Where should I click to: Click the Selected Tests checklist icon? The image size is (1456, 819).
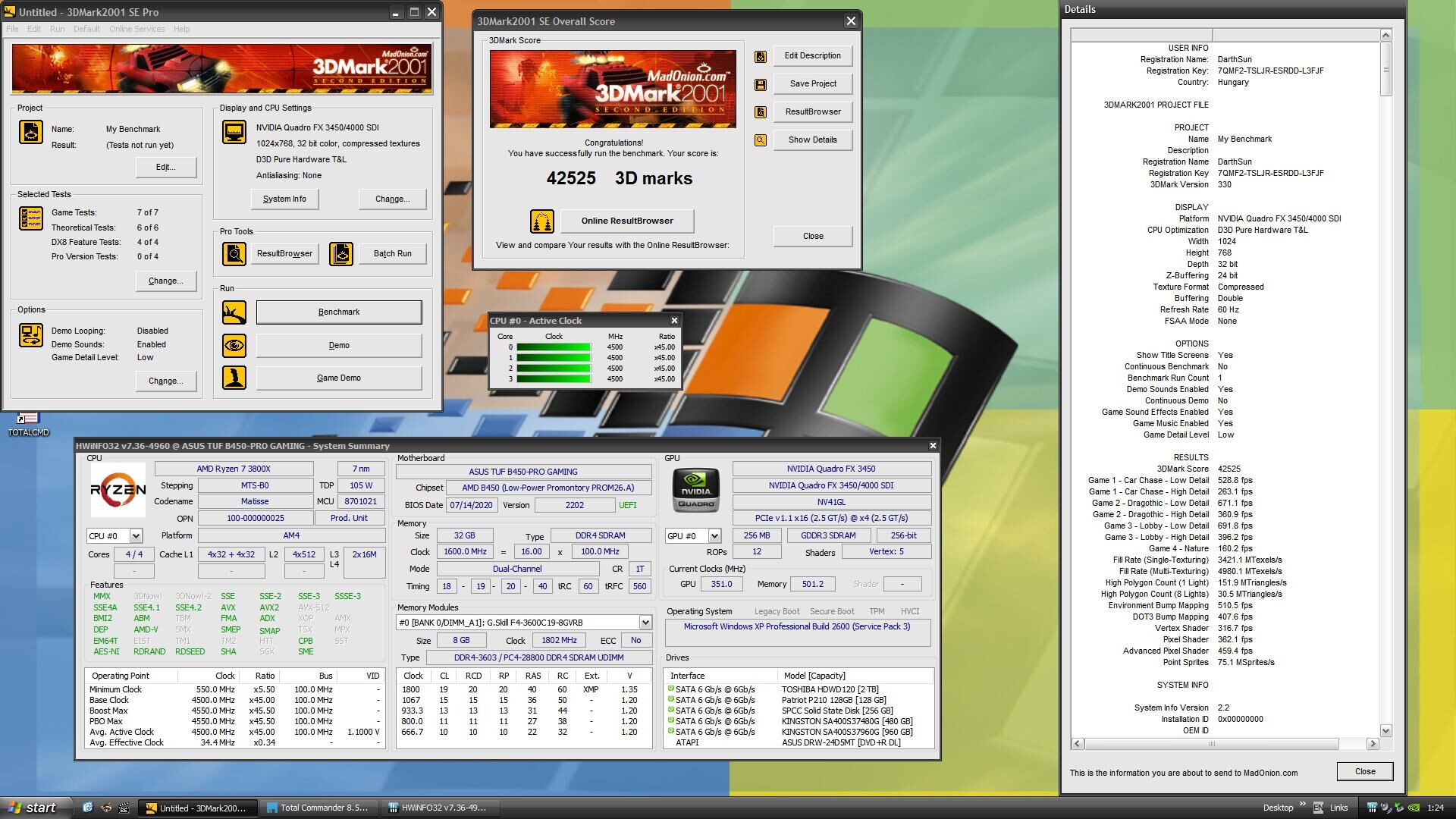coord(31,218)
